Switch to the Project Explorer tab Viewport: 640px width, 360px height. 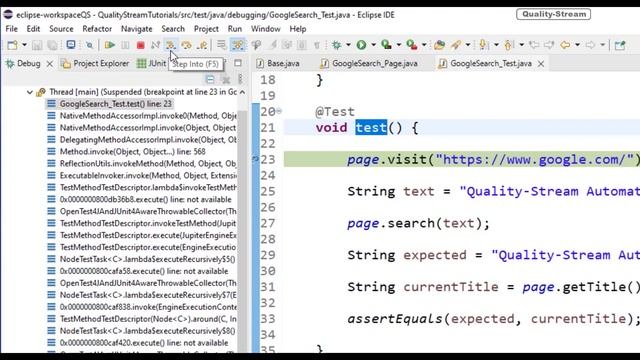(95, 64)
